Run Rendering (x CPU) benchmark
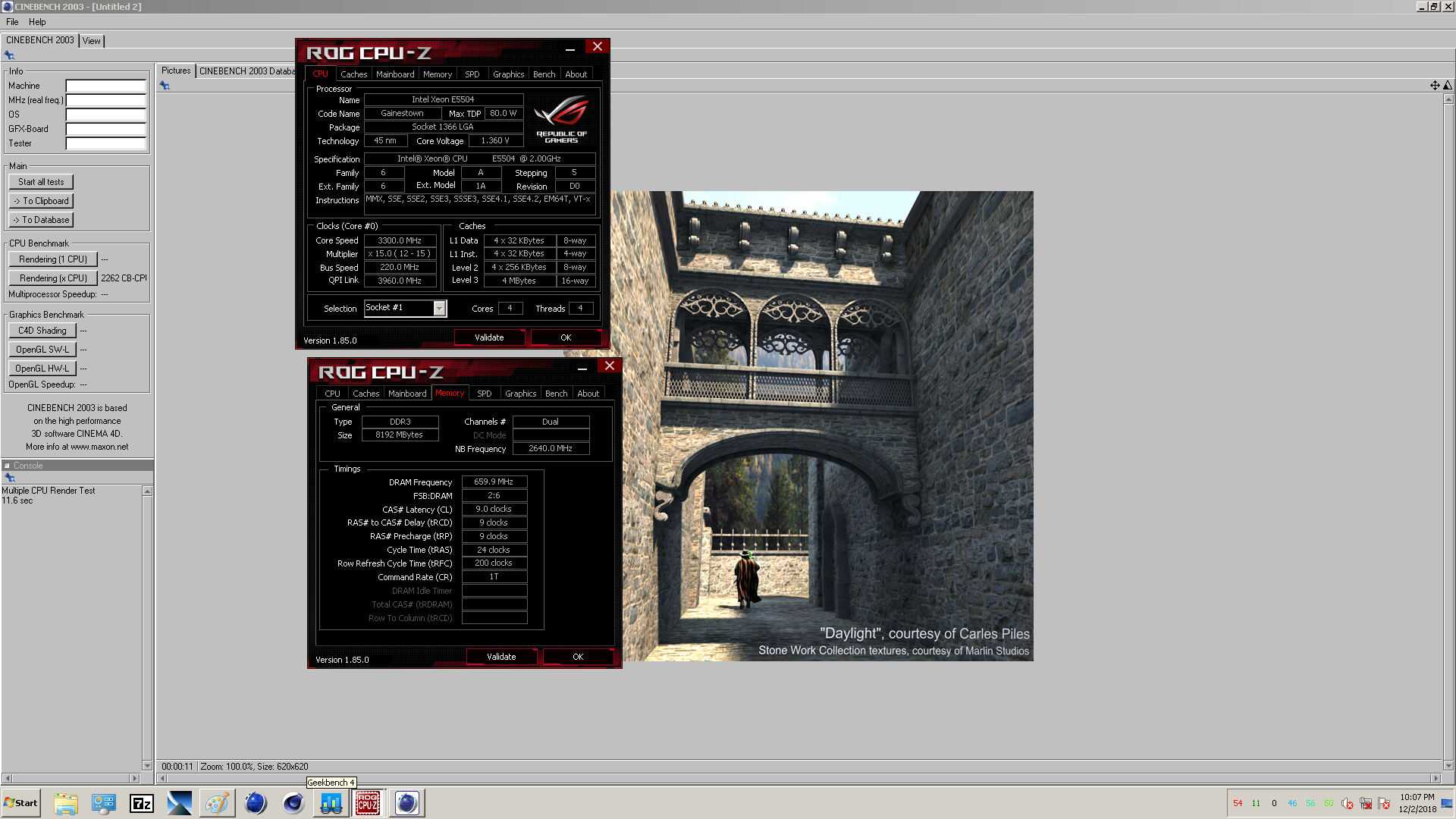 pyautogui.click(x=53, y=278)
